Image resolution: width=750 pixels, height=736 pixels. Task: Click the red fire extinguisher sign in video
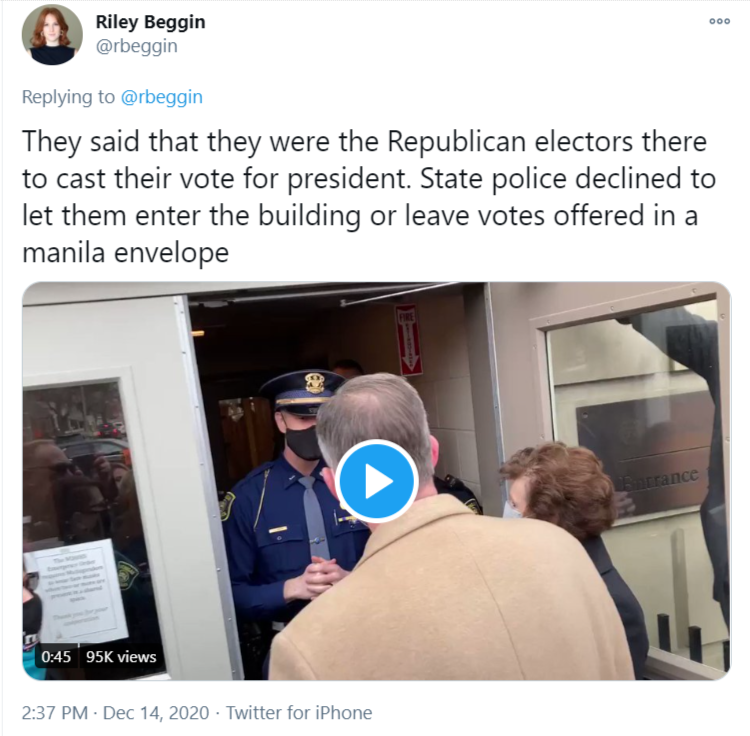click(x=408, y=340)
